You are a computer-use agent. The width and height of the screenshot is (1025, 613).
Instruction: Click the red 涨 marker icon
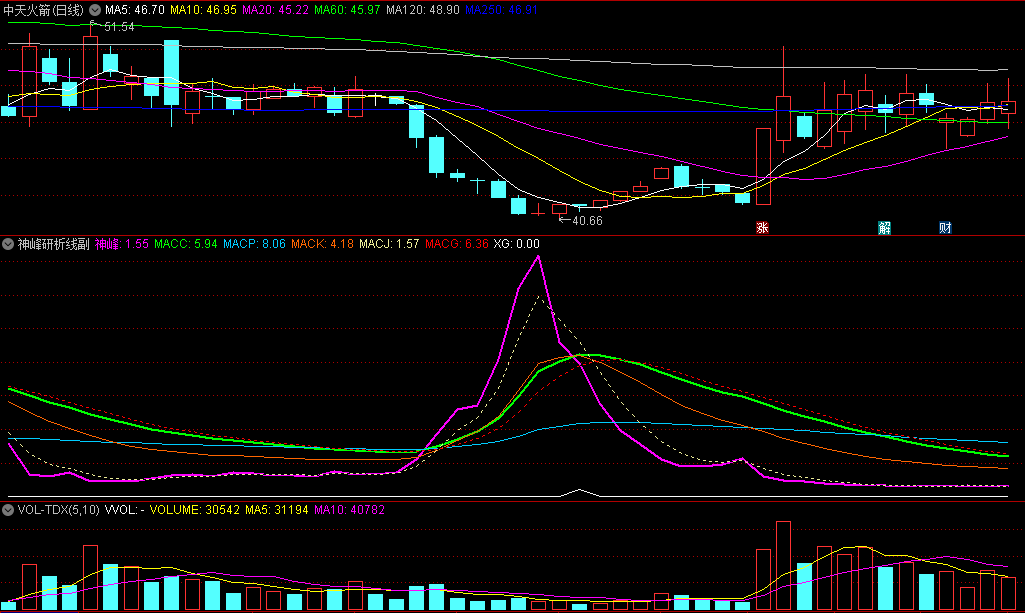(762, 227)
